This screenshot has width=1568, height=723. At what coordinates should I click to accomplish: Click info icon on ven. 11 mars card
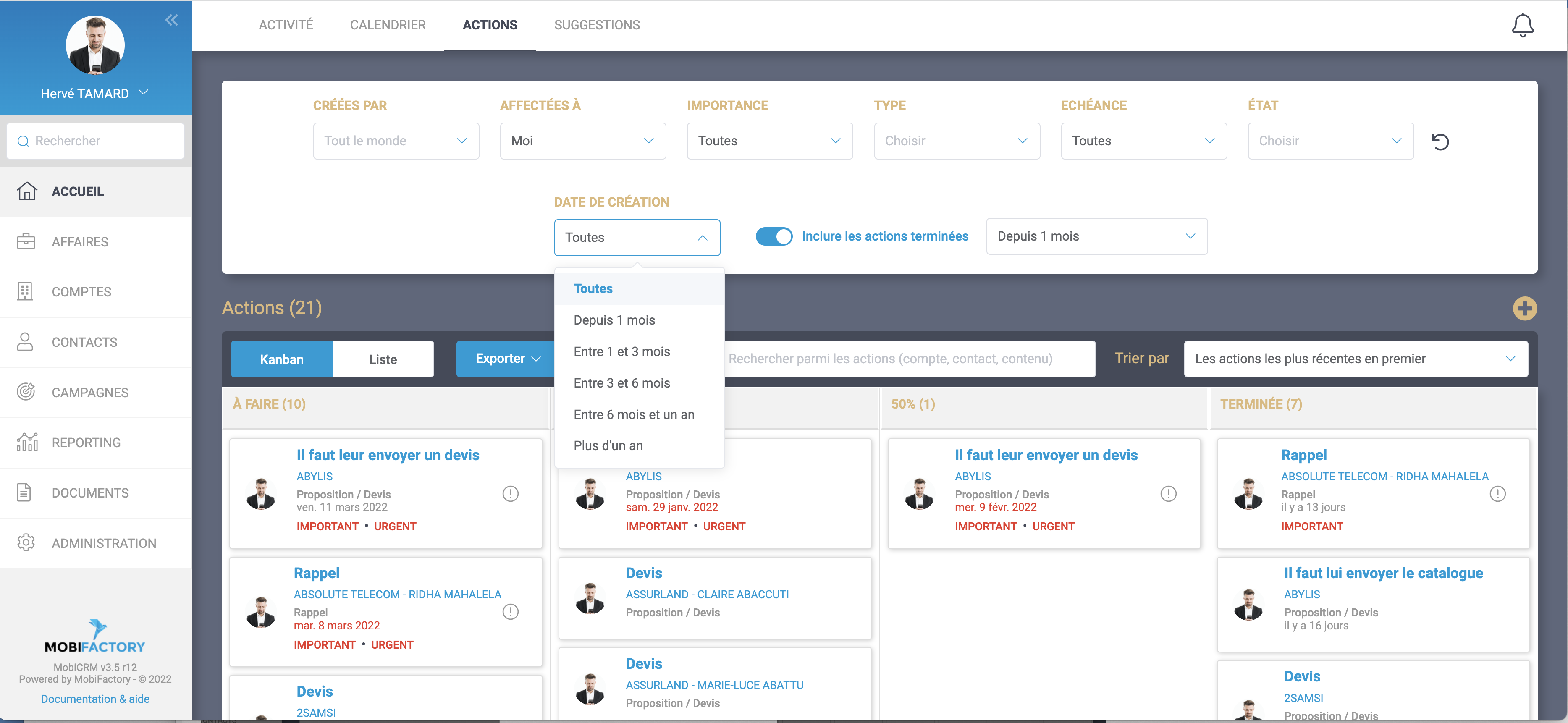click(x=510, y=494)
